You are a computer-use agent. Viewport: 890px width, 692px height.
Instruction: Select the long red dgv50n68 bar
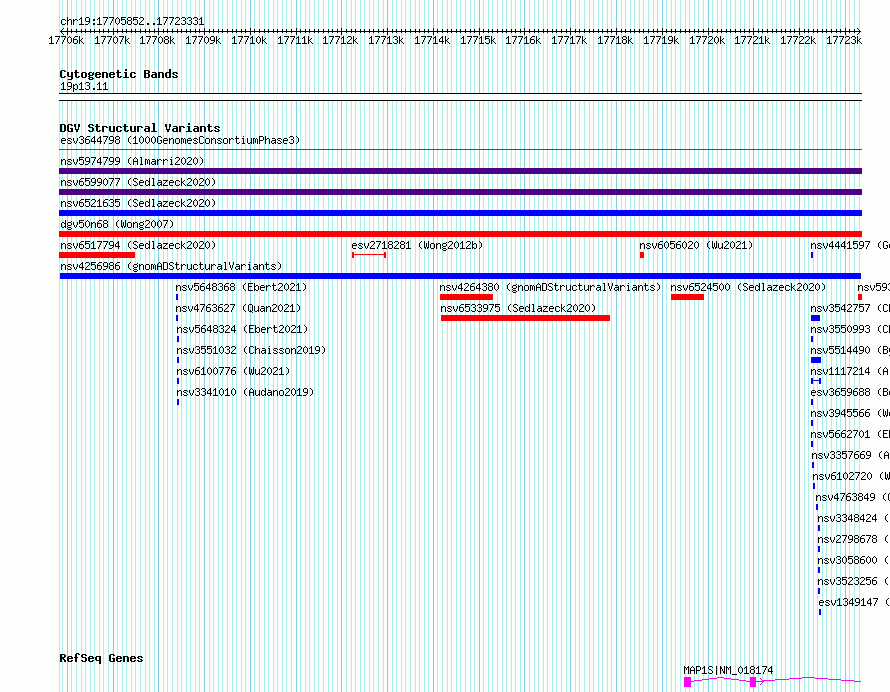click(x=460, y=234)
